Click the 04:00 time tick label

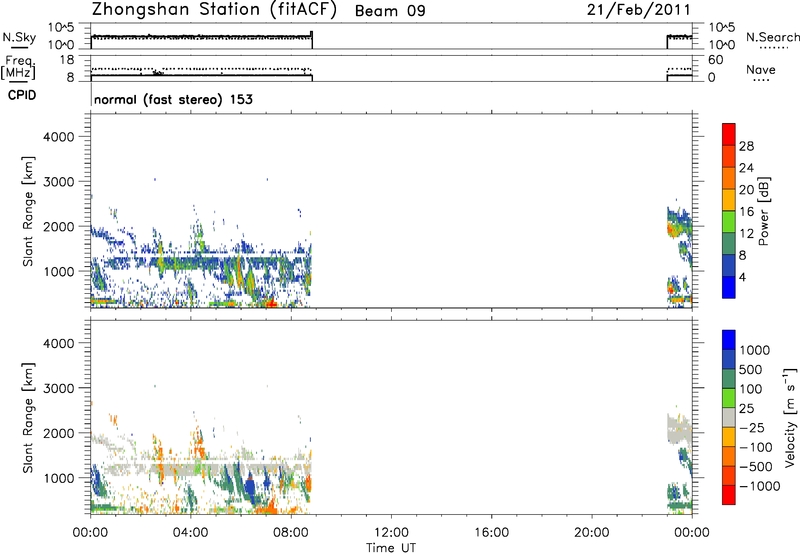(190, 533)
